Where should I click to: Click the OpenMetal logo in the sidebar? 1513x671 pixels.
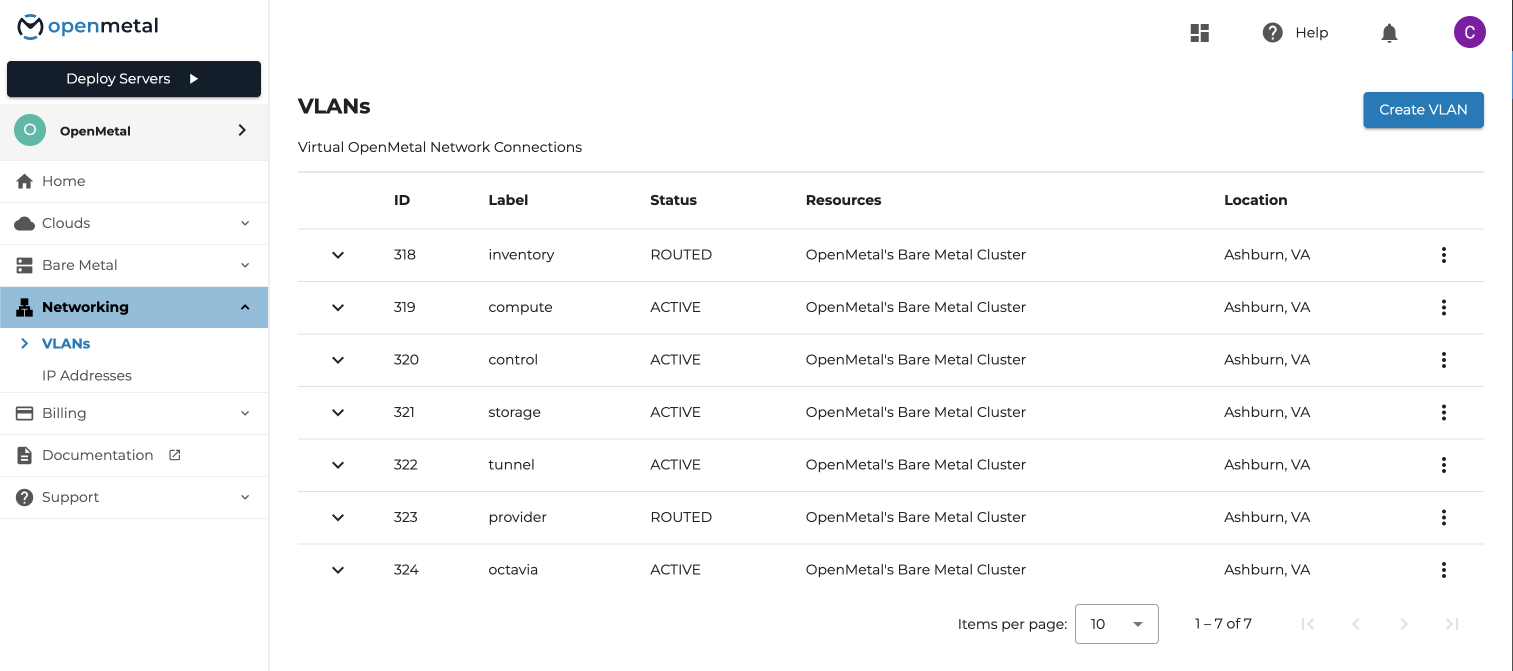click(x=87, y=26)
